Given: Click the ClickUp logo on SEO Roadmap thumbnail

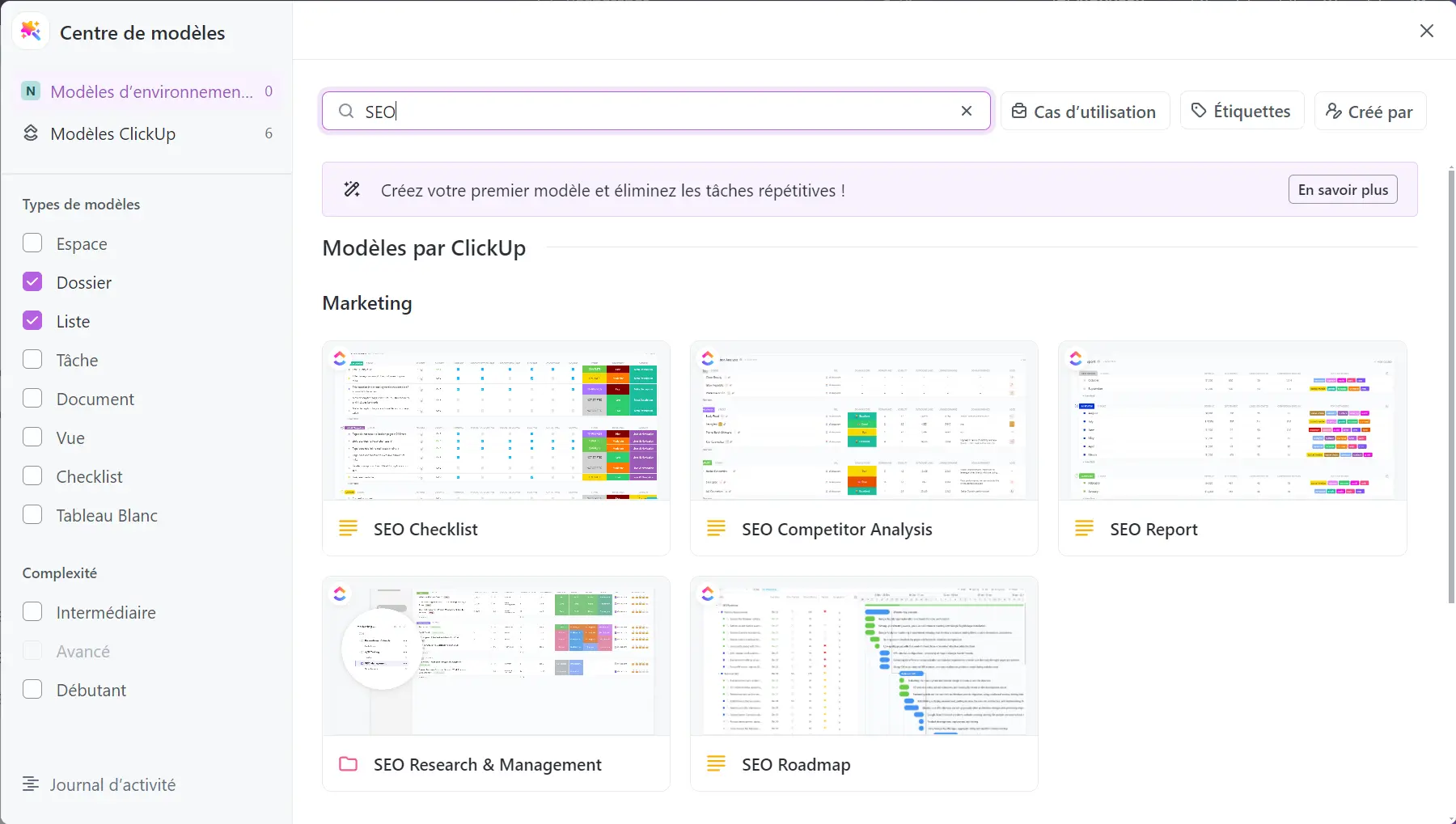Looking at the screenshot, I should [x=708, y=594].
